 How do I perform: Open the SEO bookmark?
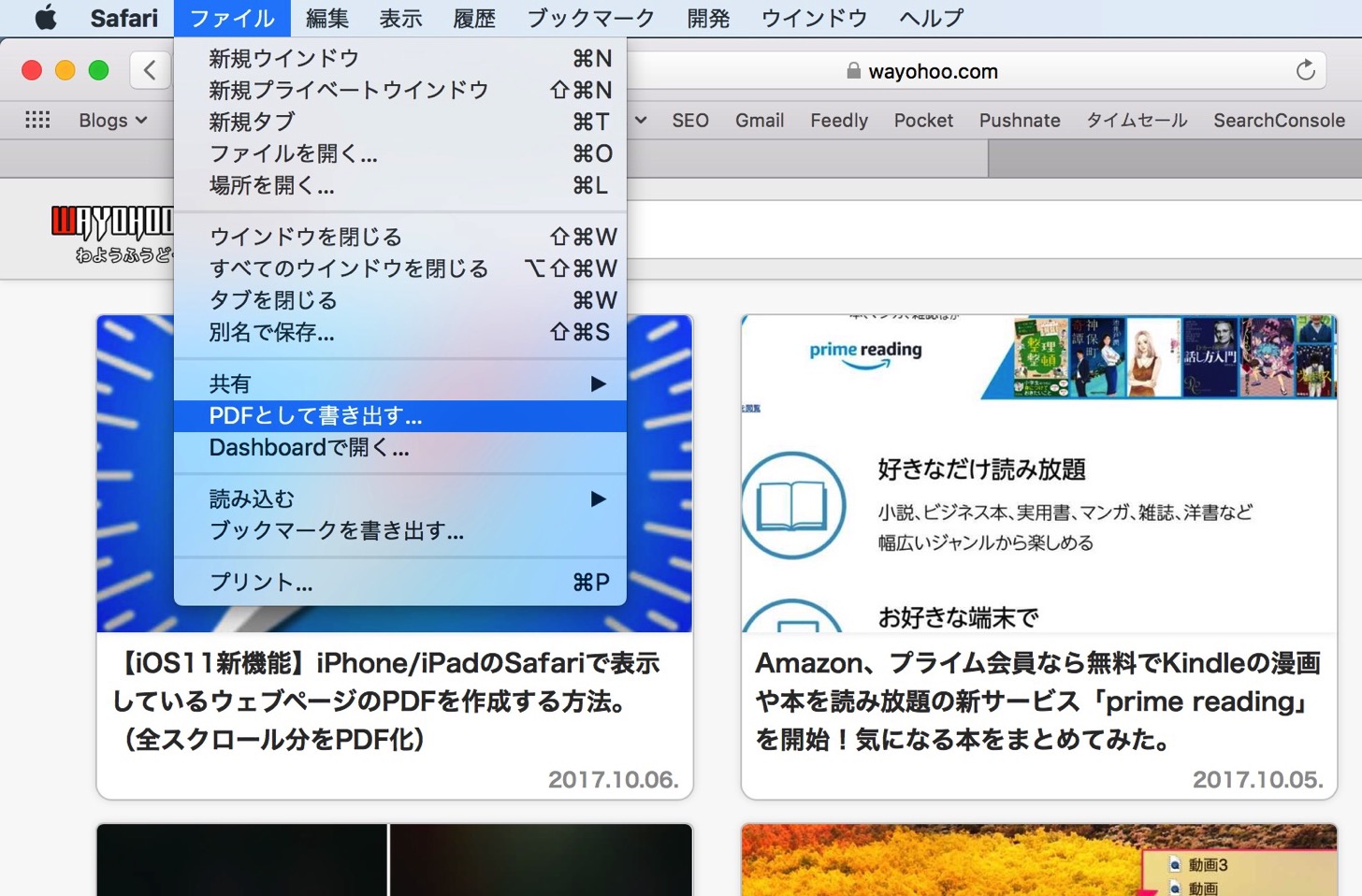tap(690, 120)
